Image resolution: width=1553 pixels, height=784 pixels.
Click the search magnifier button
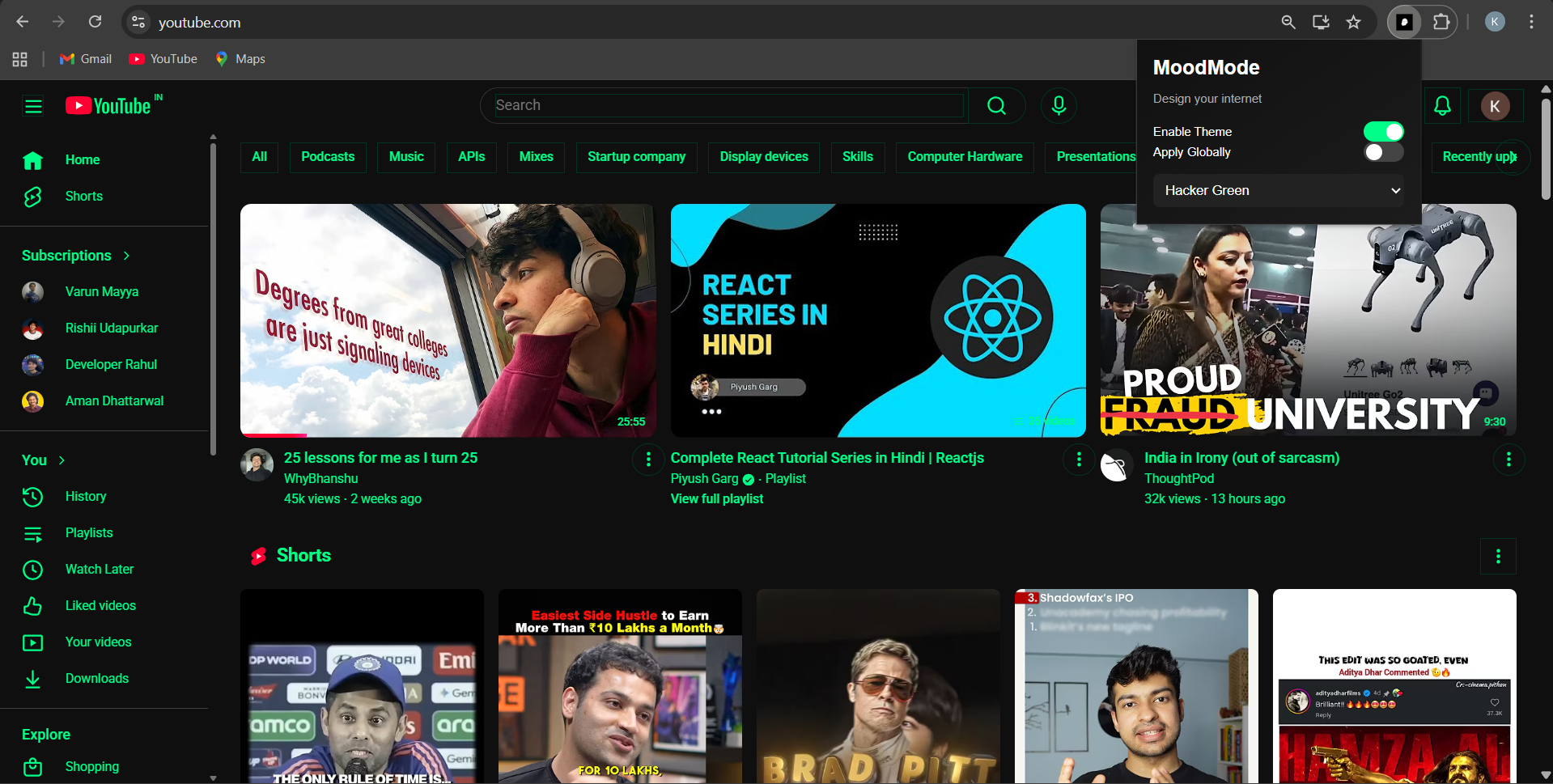click(x=997, y=106)
